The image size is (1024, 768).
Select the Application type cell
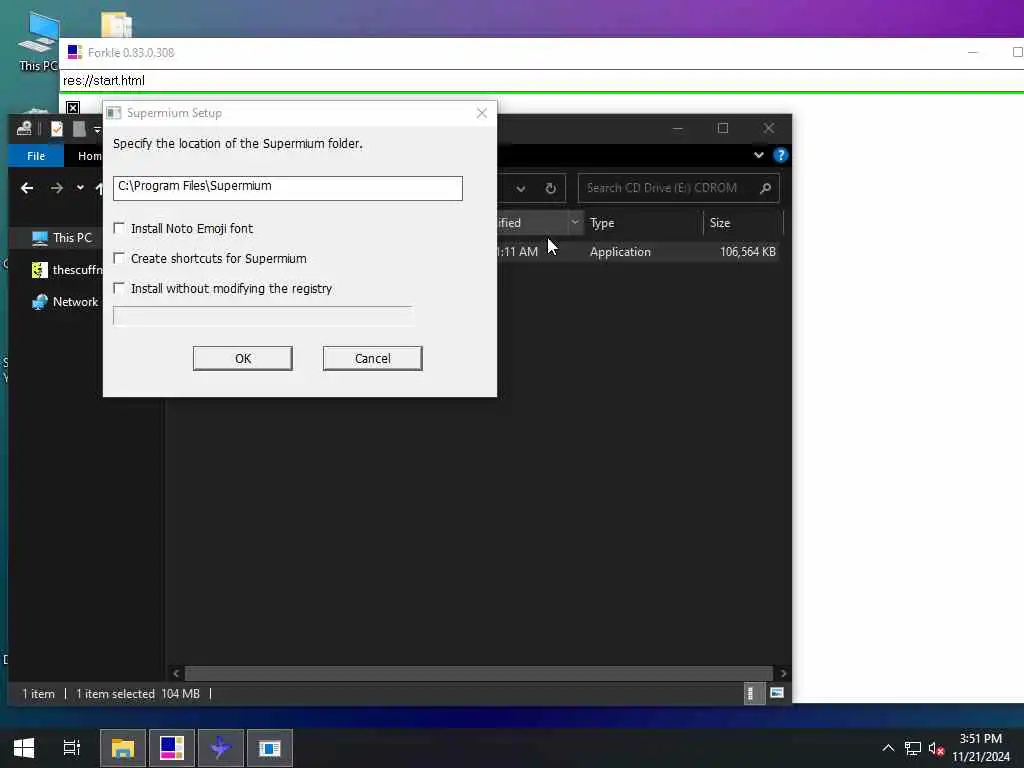click(x=620, y=251)
